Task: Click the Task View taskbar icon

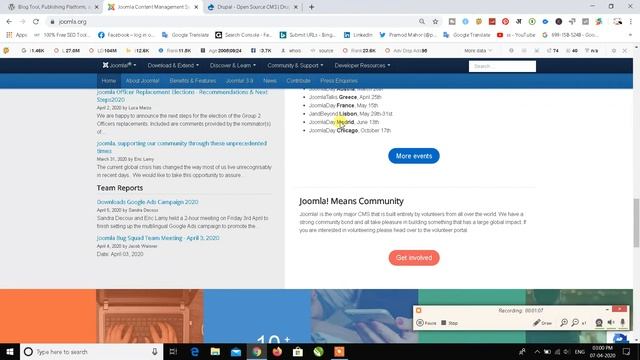Action: [x=173, y=351]
